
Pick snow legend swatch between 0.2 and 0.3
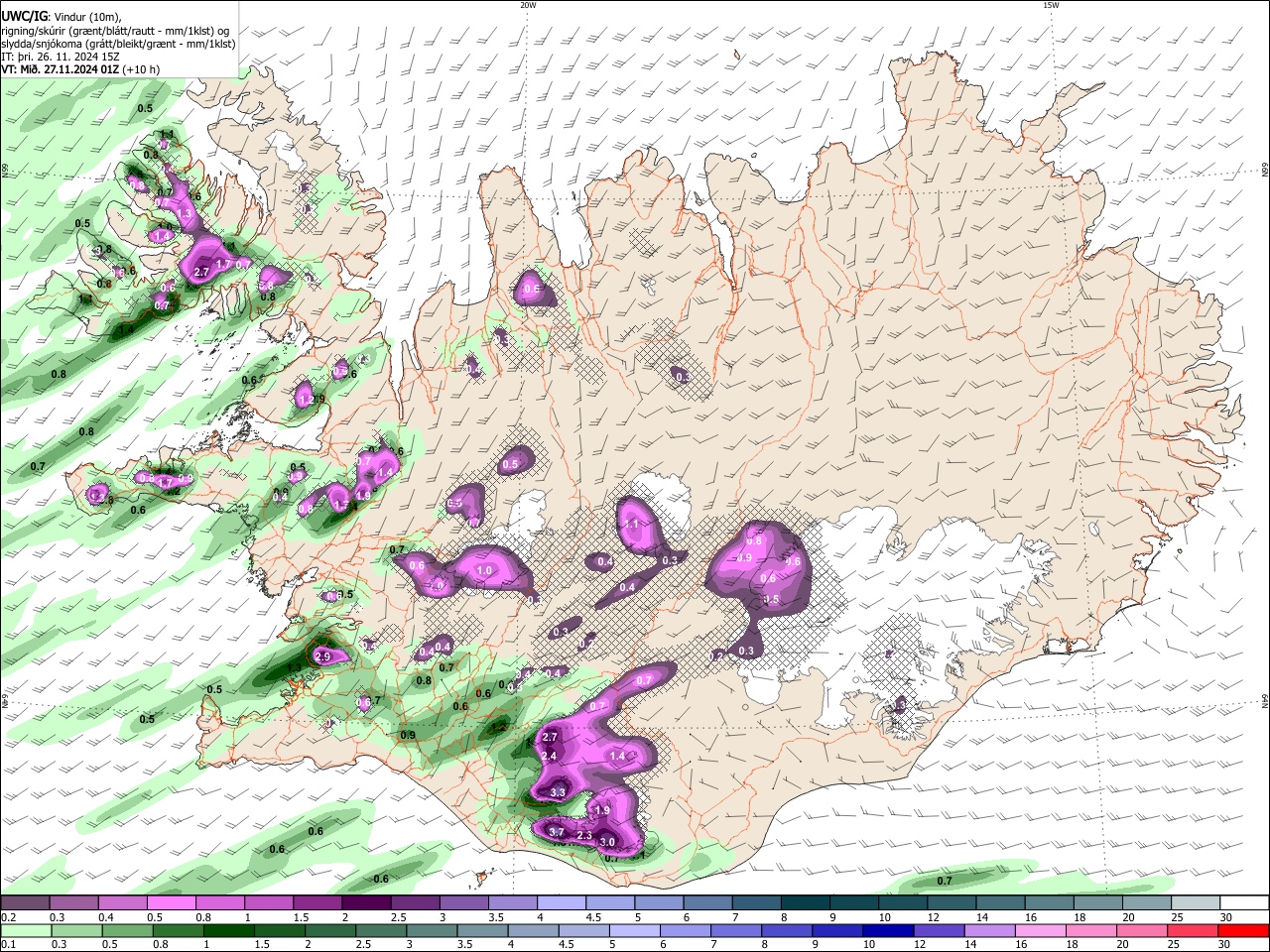pyautogui.click(x=25, y=903)
